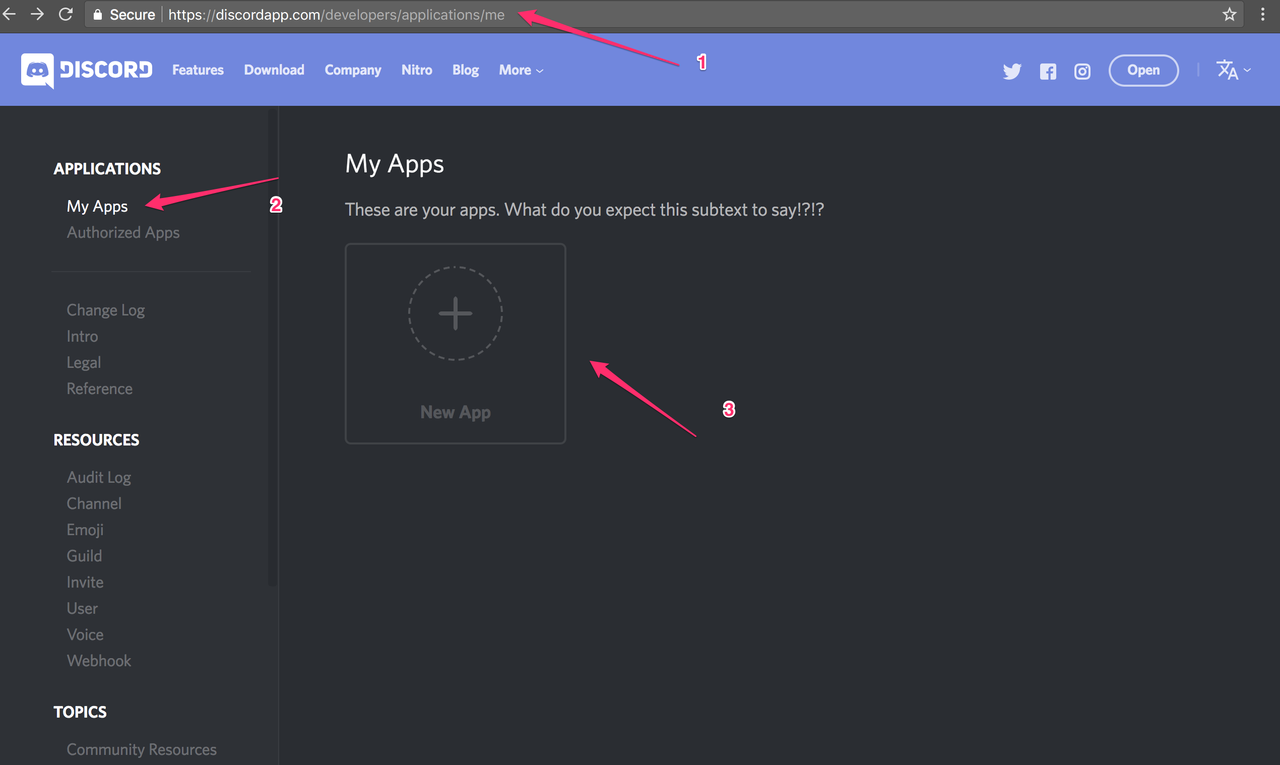Open Discord's Twitter page via its icon
Image resolution: width=1280 pixels, height=765 pixels.
pos(1012,70)
